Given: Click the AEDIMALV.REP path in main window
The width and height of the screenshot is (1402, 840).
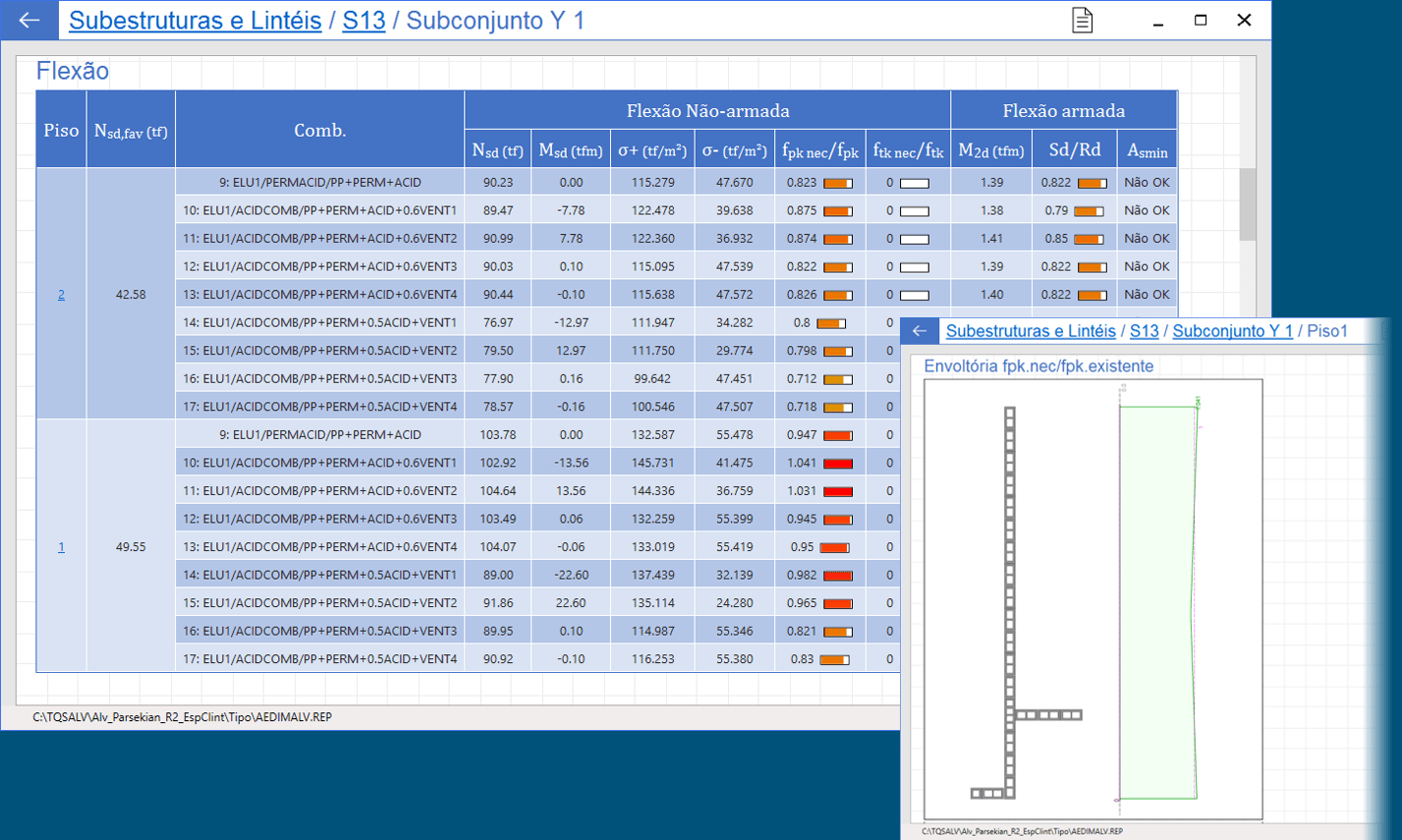Looking at the screenshot, I should 182,717.
